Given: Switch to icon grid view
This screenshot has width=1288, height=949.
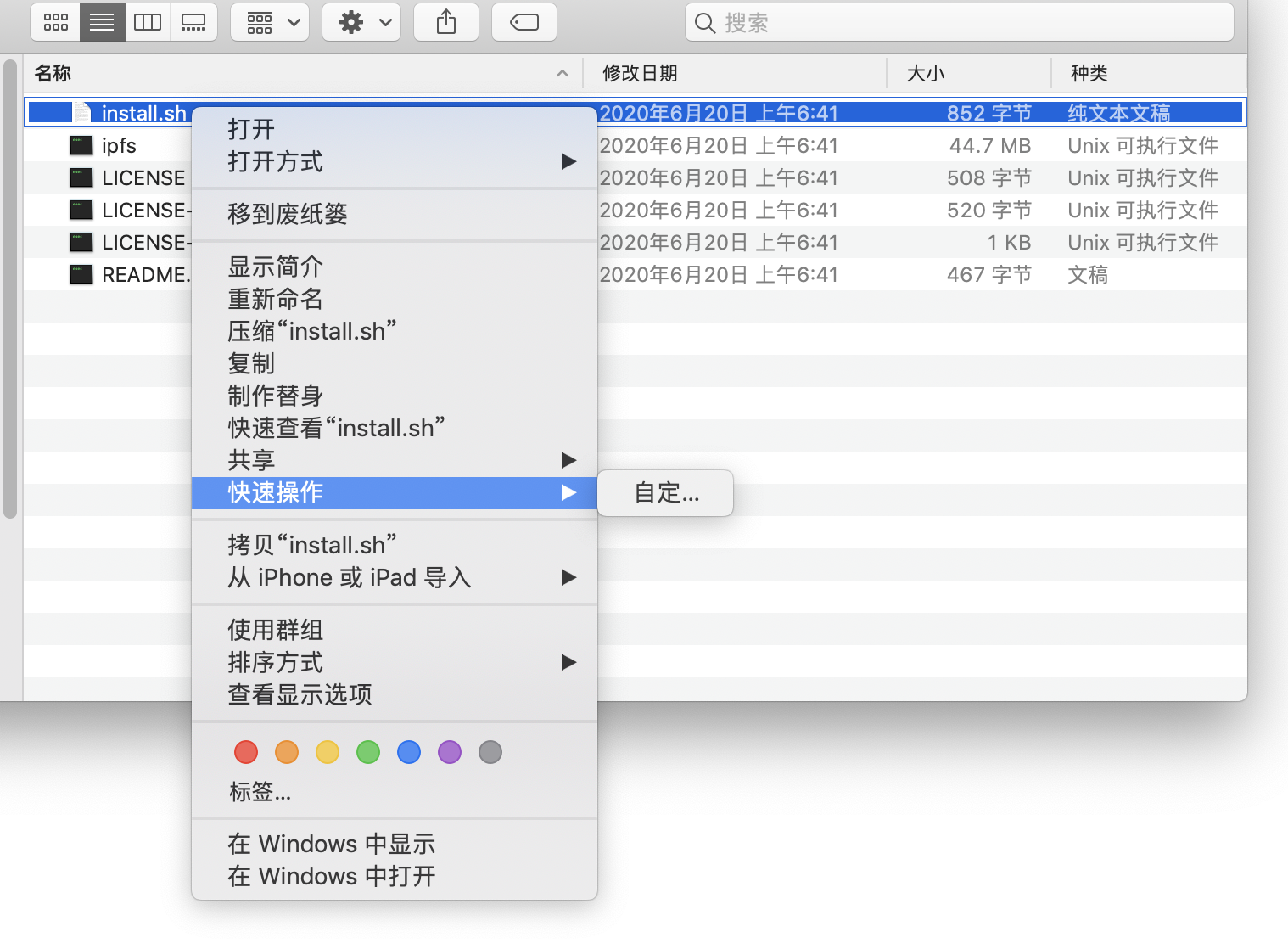Looking at the screenshot, I should pyautogui.click(x=55, y=22).
